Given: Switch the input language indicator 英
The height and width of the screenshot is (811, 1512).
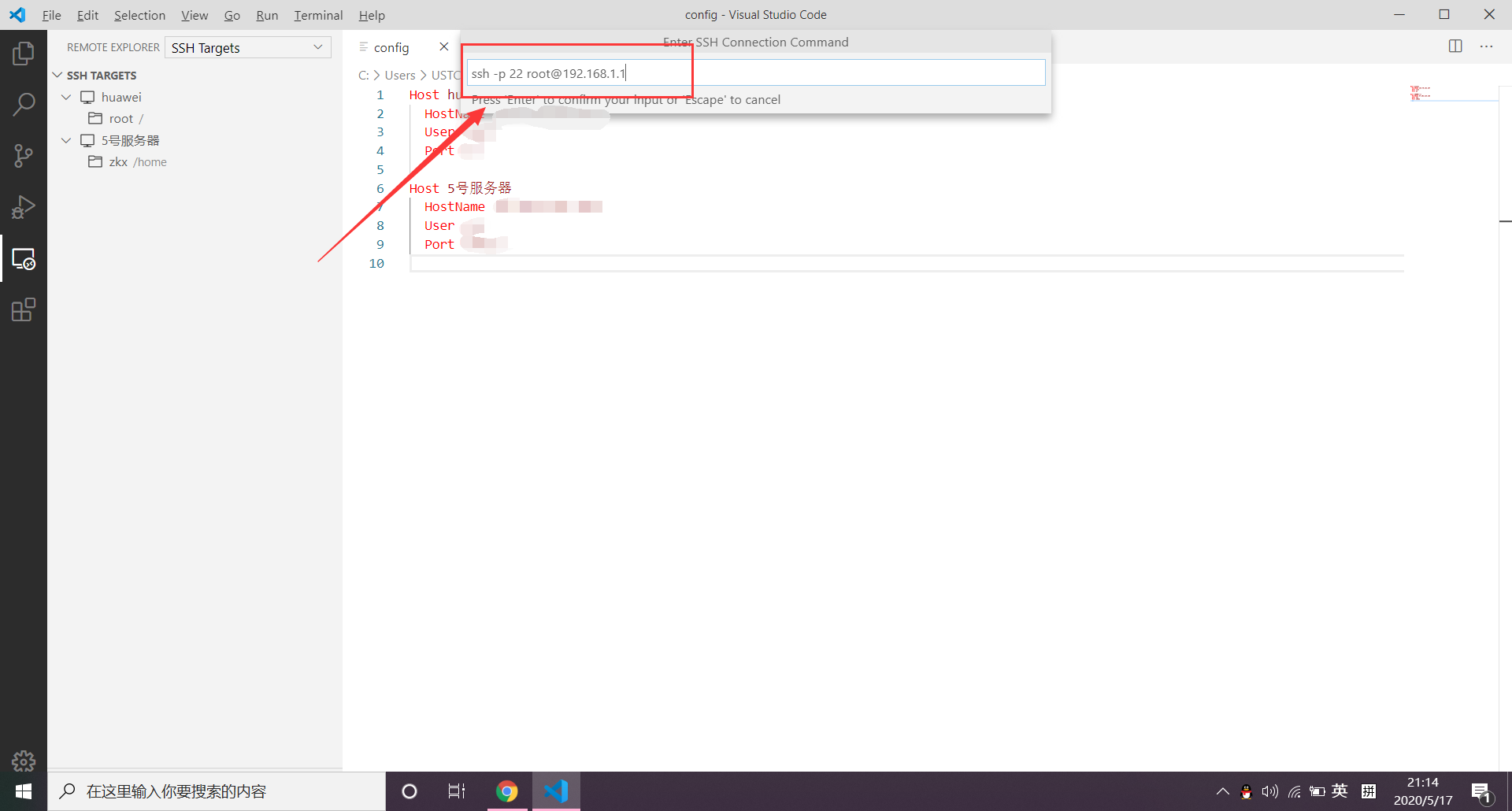Looking at the screenshot, I should coord(1340,791).
